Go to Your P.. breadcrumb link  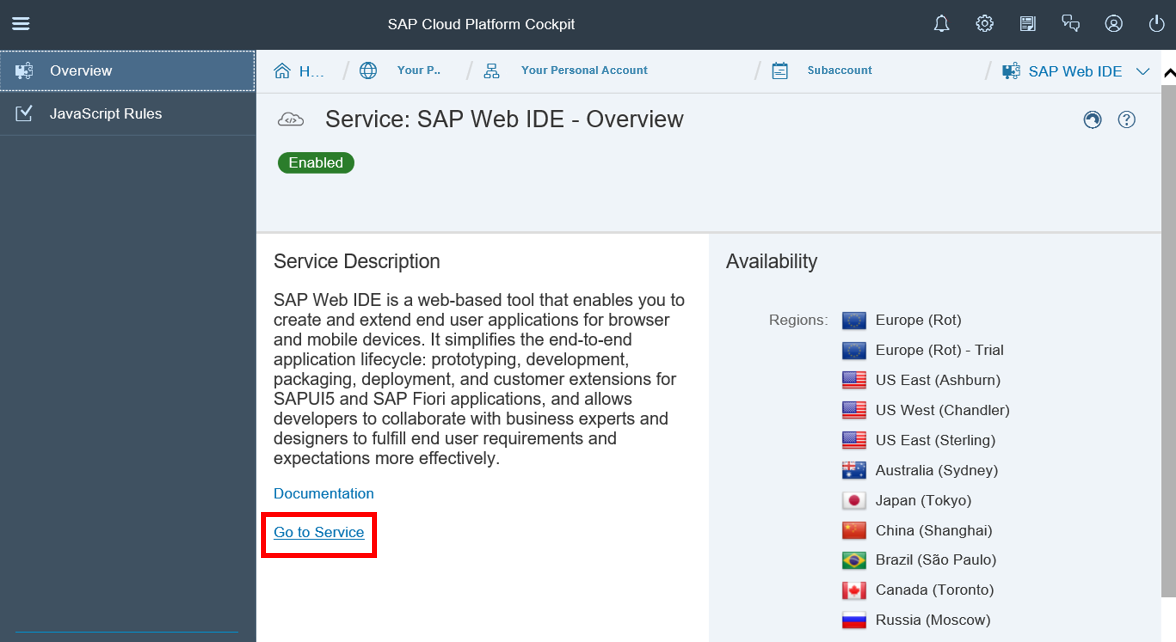[418, 70]
